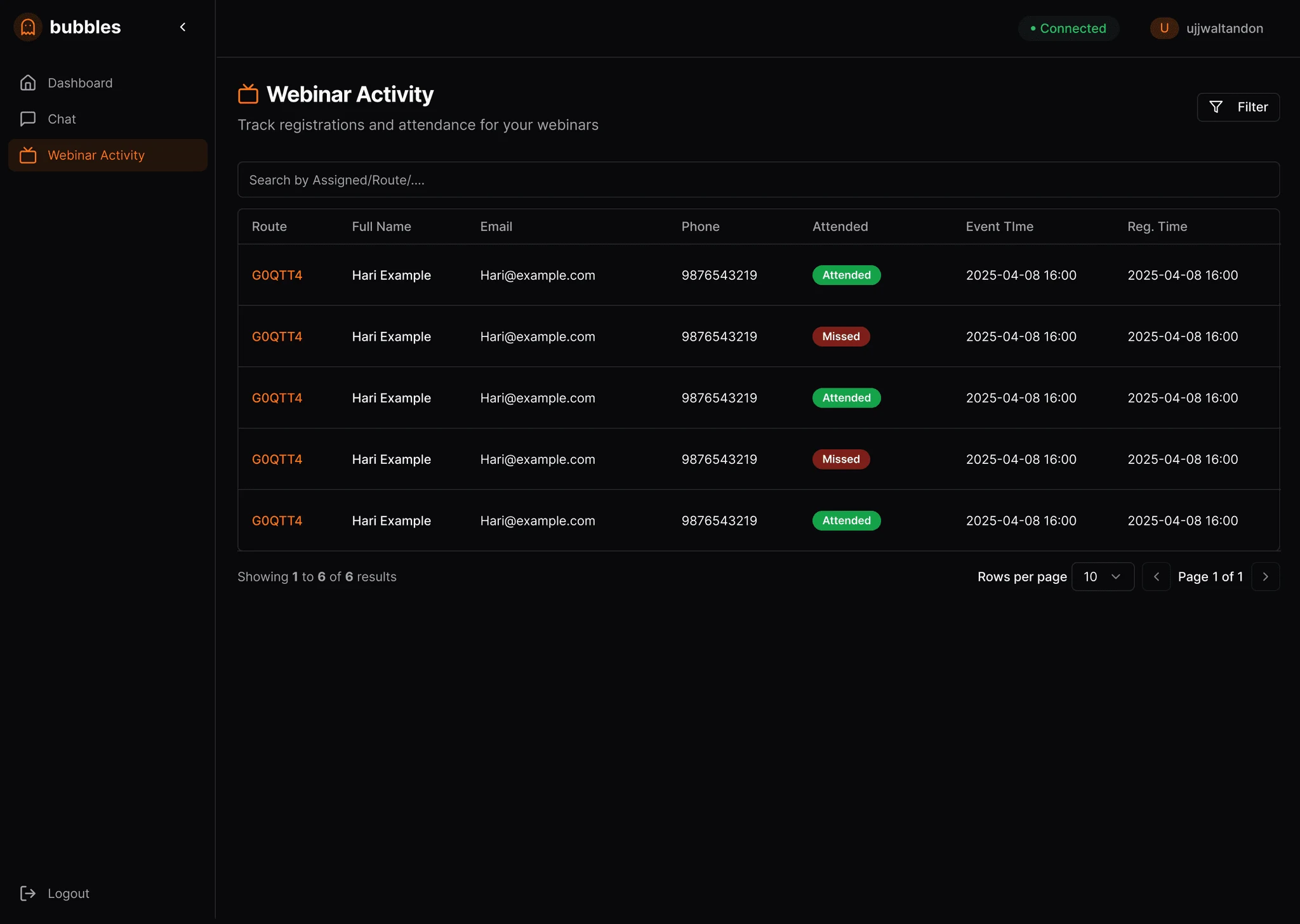
Task: Click the user avatar letter U
Action: [x=1164, y=28]
